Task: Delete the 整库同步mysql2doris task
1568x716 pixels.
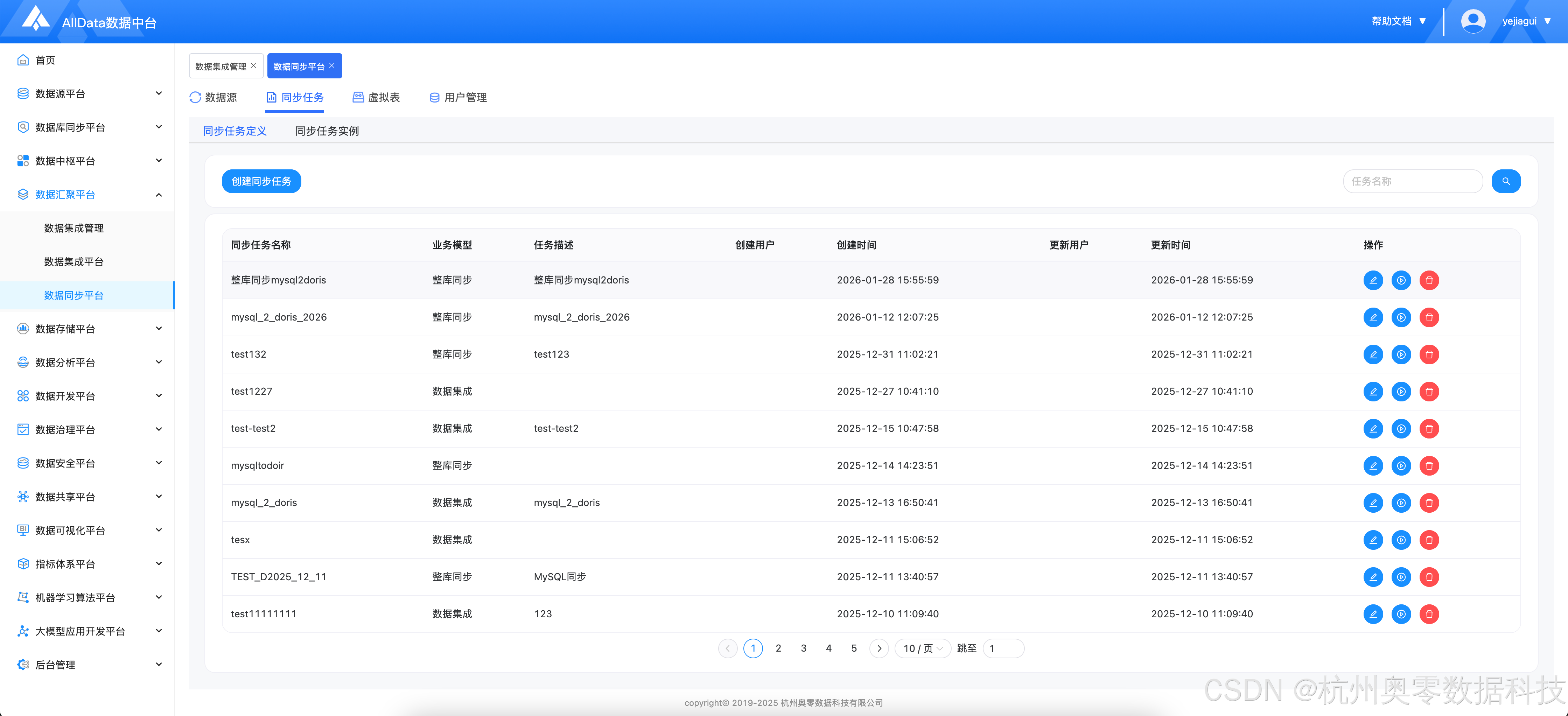Action: 1429,280
